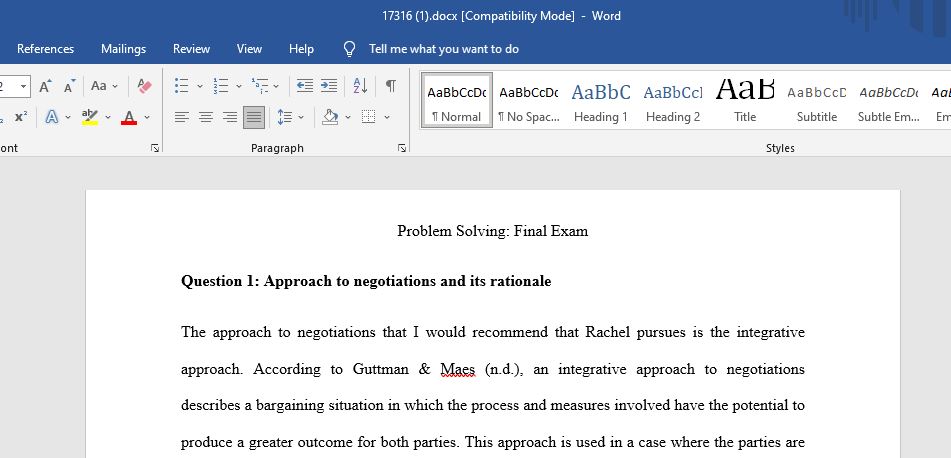Click the Decrease Indent icon
This screenshot has height=458, width=951.
[x=305, y=86]
